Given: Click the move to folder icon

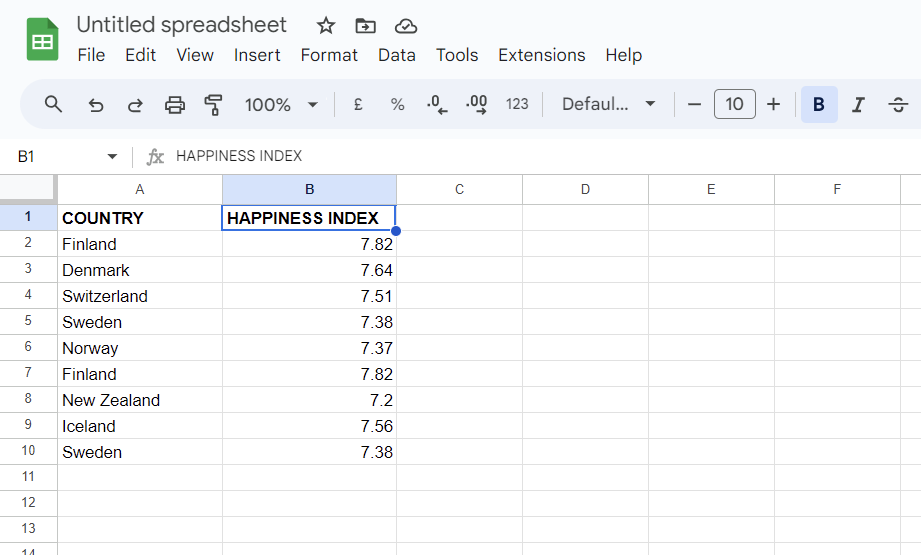Looking at the screenshot, I should [x=365, y=26].
